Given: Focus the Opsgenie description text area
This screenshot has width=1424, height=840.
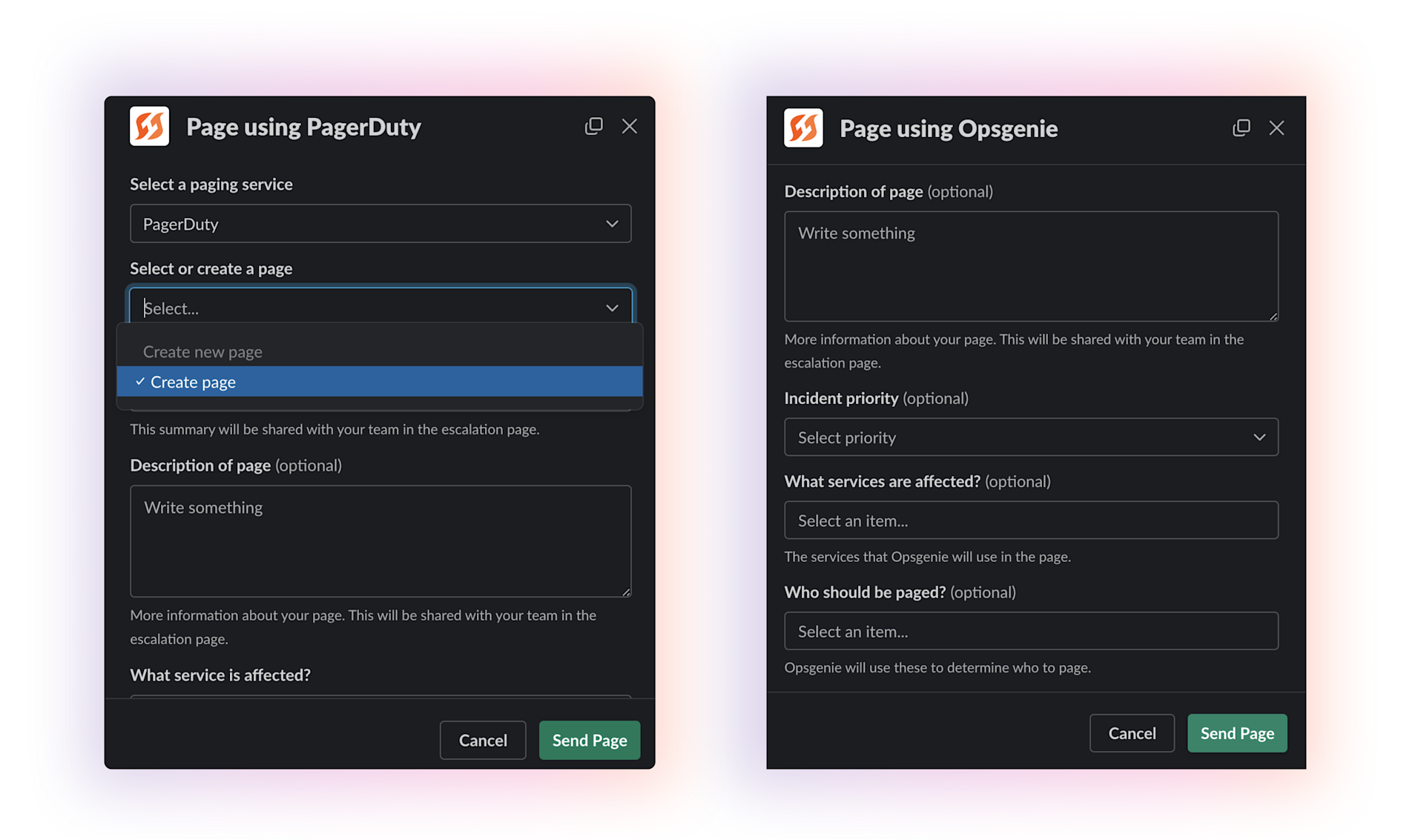Looking at the screenshot, I should pos(1030,267).
